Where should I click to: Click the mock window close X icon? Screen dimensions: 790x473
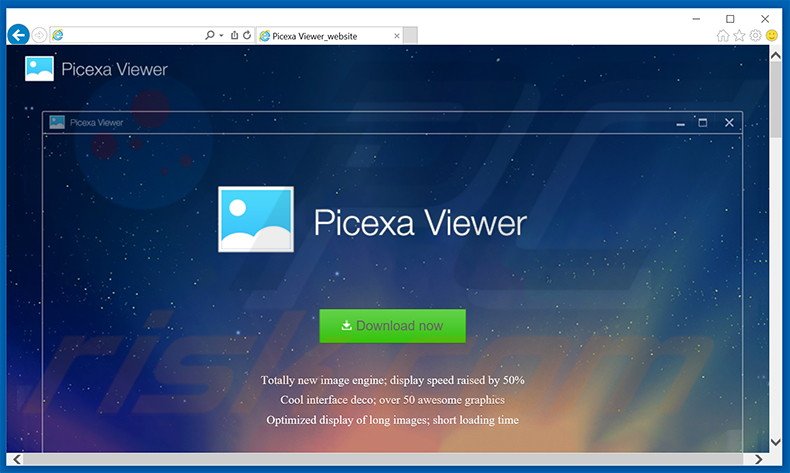[729, 122]
